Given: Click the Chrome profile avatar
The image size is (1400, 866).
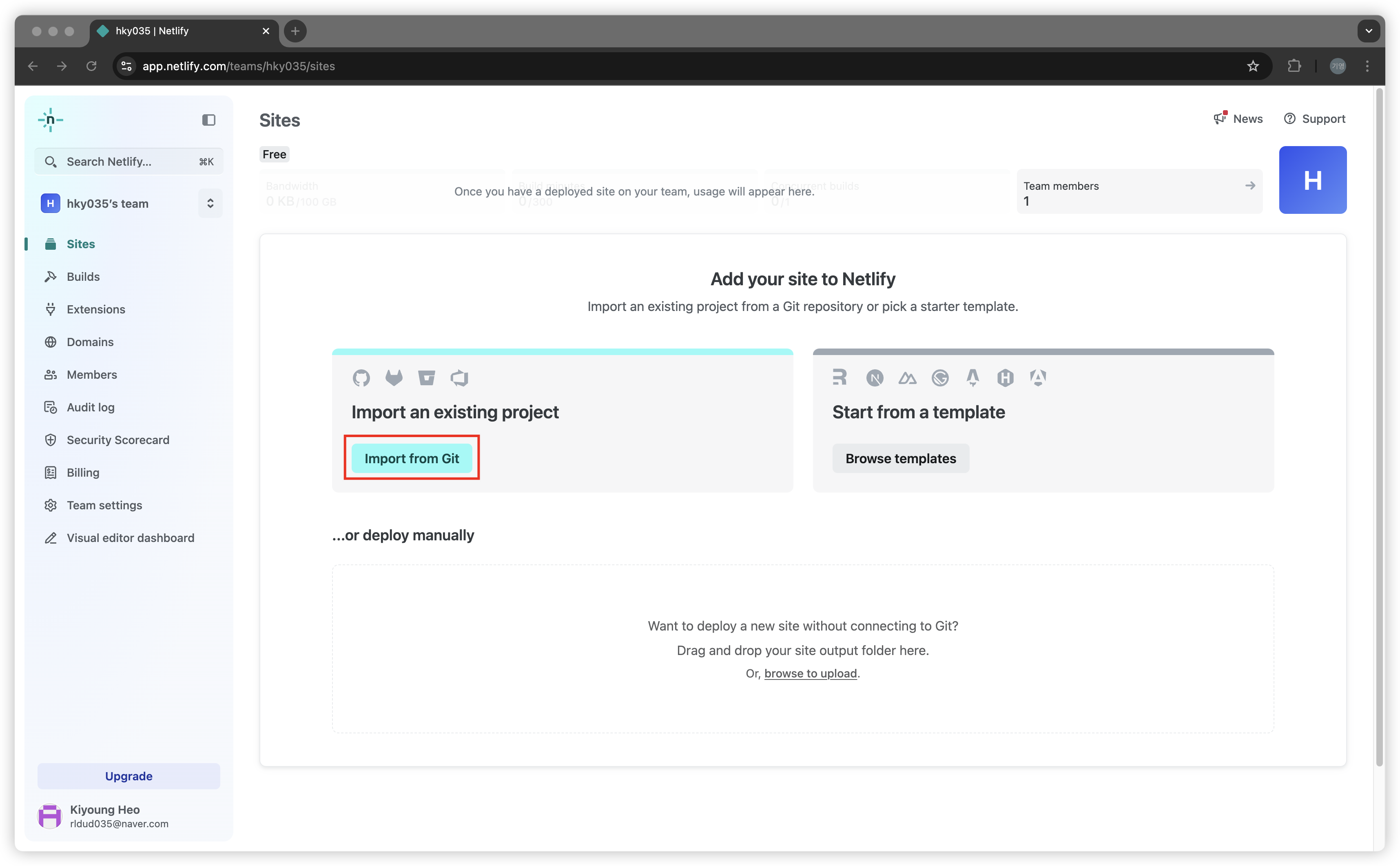Looking at the screenshot, I should coord(1337,66).
